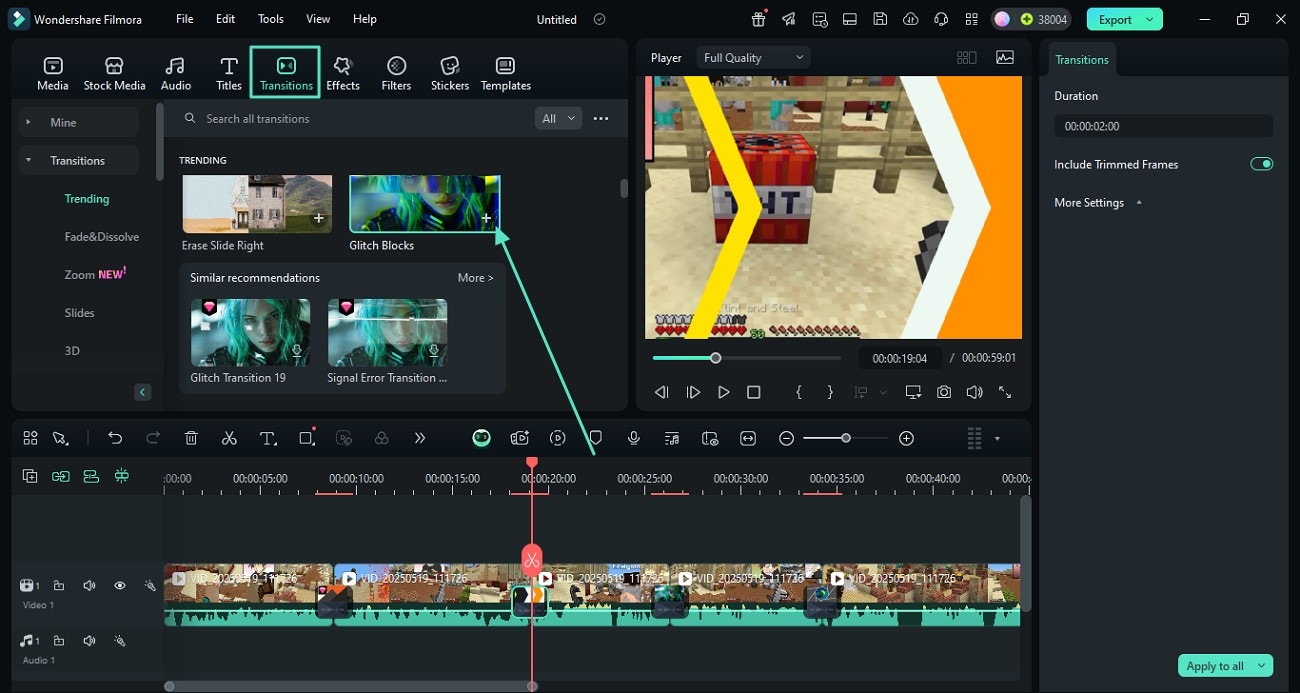
Task: Open the All filter dropdown
Action: (x=558, y=118)
